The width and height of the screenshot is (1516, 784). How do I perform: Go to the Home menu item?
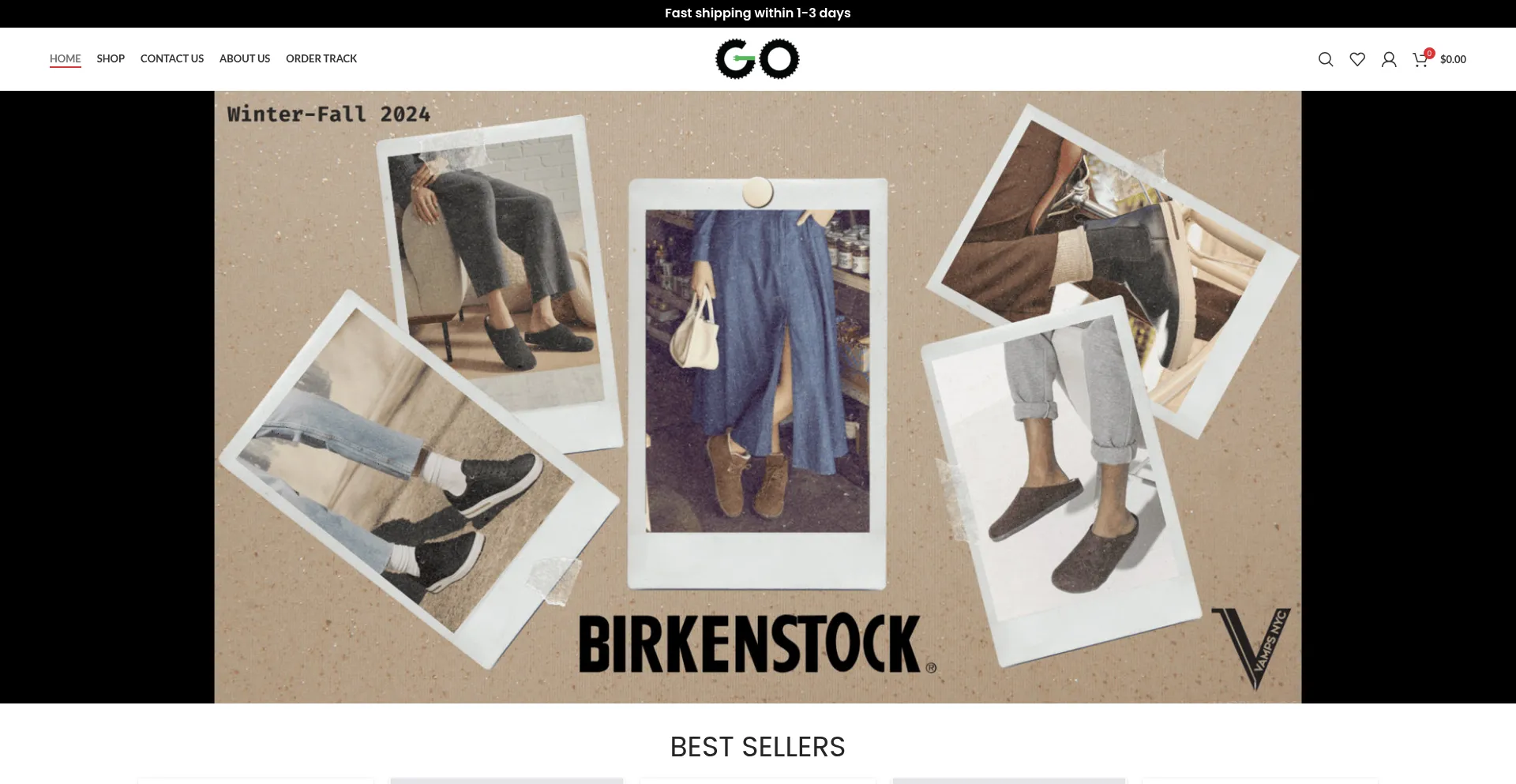(66, 58)
